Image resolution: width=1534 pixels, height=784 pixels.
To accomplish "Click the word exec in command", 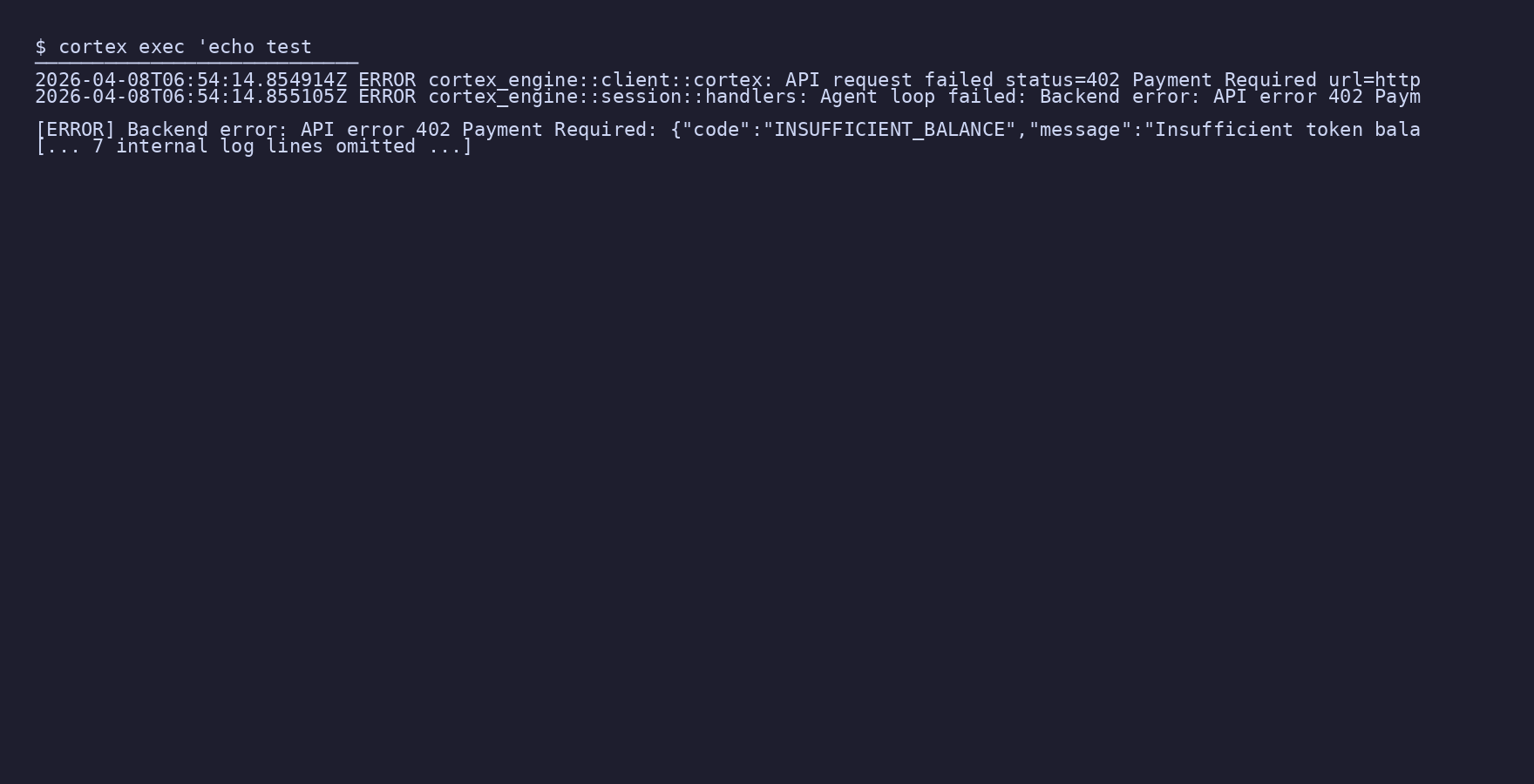I will (x=161, y=47).
